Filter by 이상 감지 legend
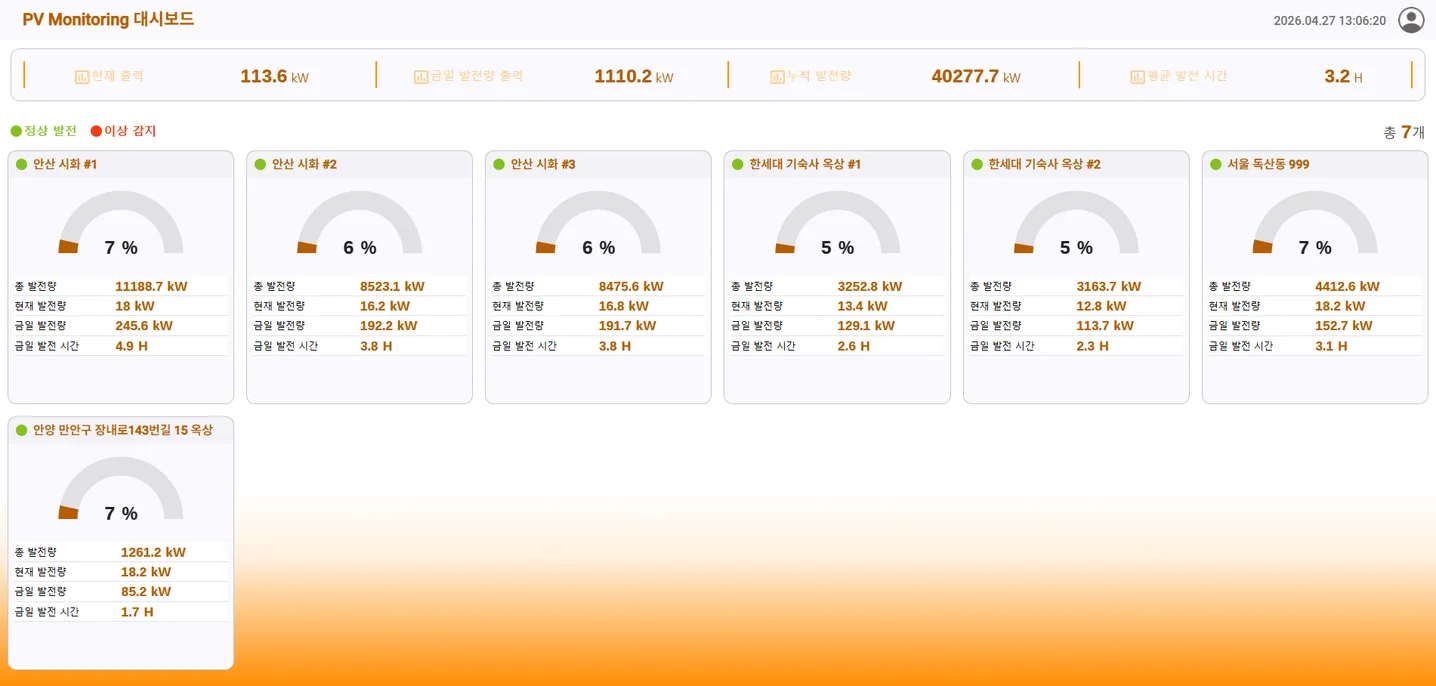Screen dimensions: 1436x686 click(123, 131)
